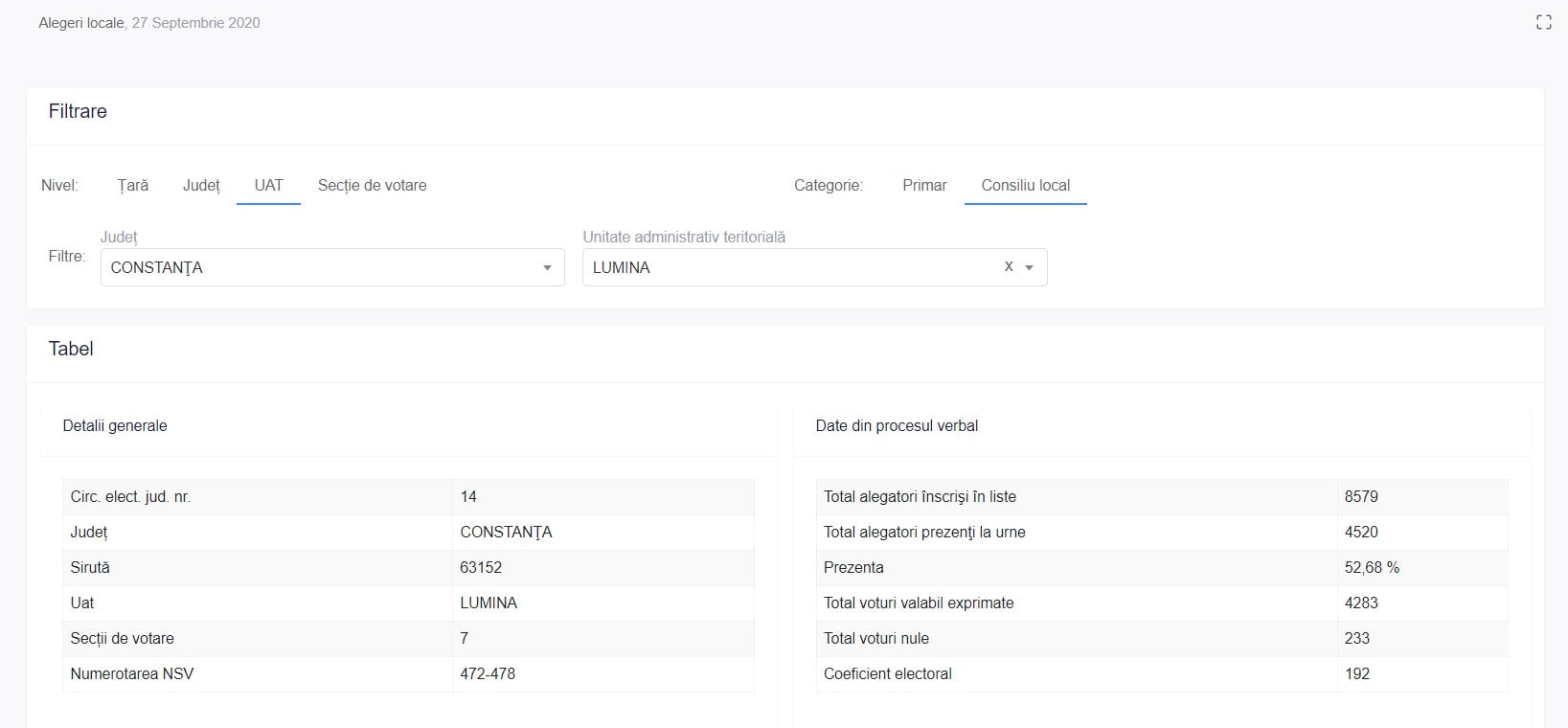Viewport: 1568px width, 728px height.
Task: Toggle fullscreen view icon
Action: [x=1543, y=22]
